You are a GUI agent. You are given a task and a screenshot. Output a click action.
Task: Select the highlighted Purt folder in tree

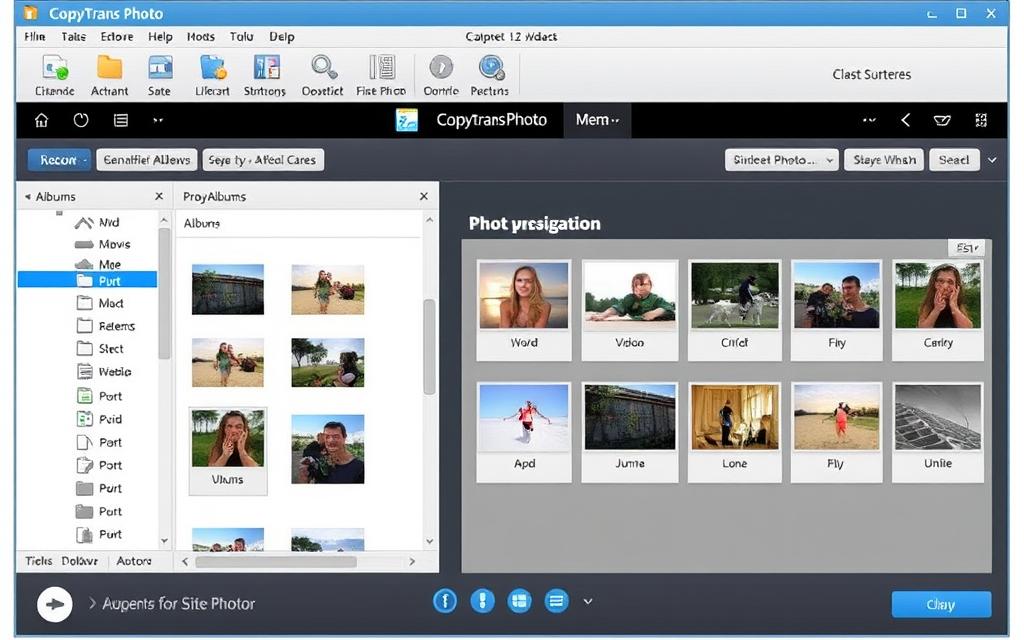[109, 281]
